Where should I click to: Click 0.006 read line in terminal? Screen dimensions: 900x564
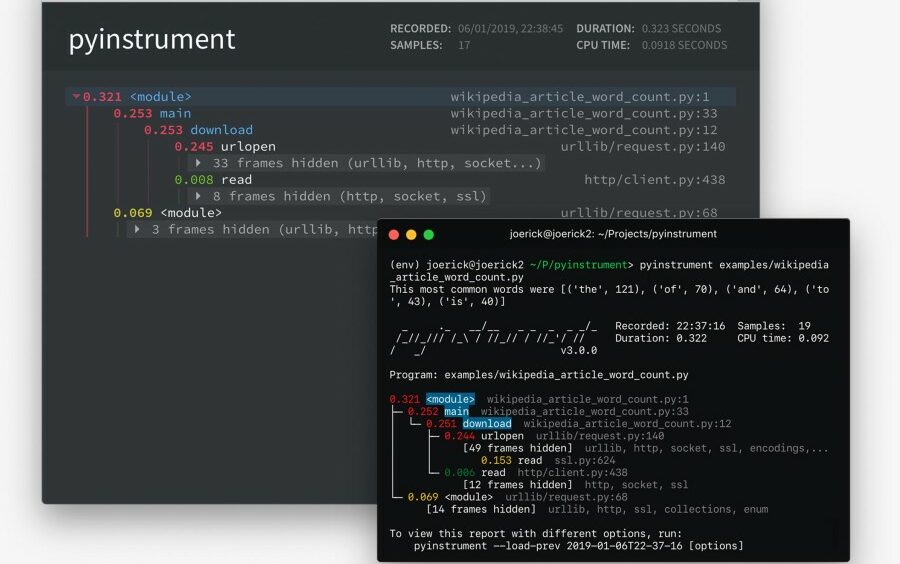pyautogui.click(x=536, y=473)
